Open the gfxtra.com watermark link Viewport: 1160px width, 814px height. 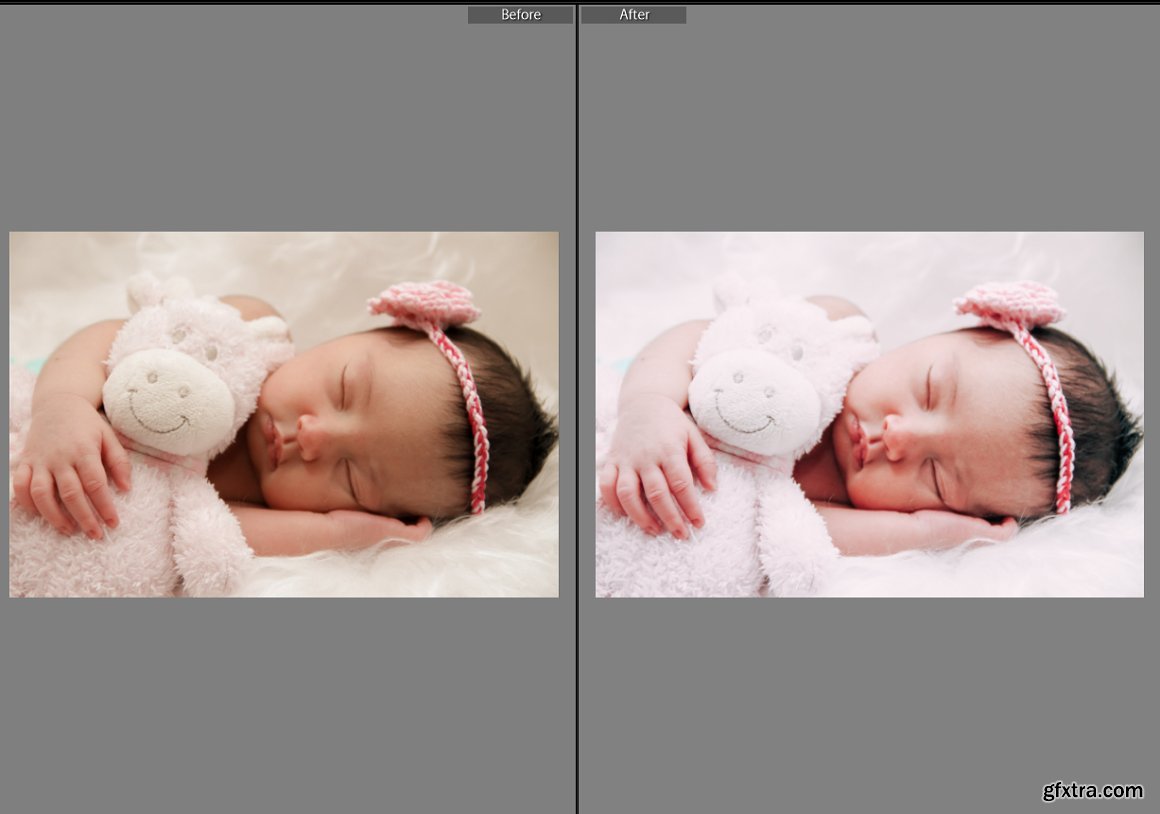pos(1092,791)
